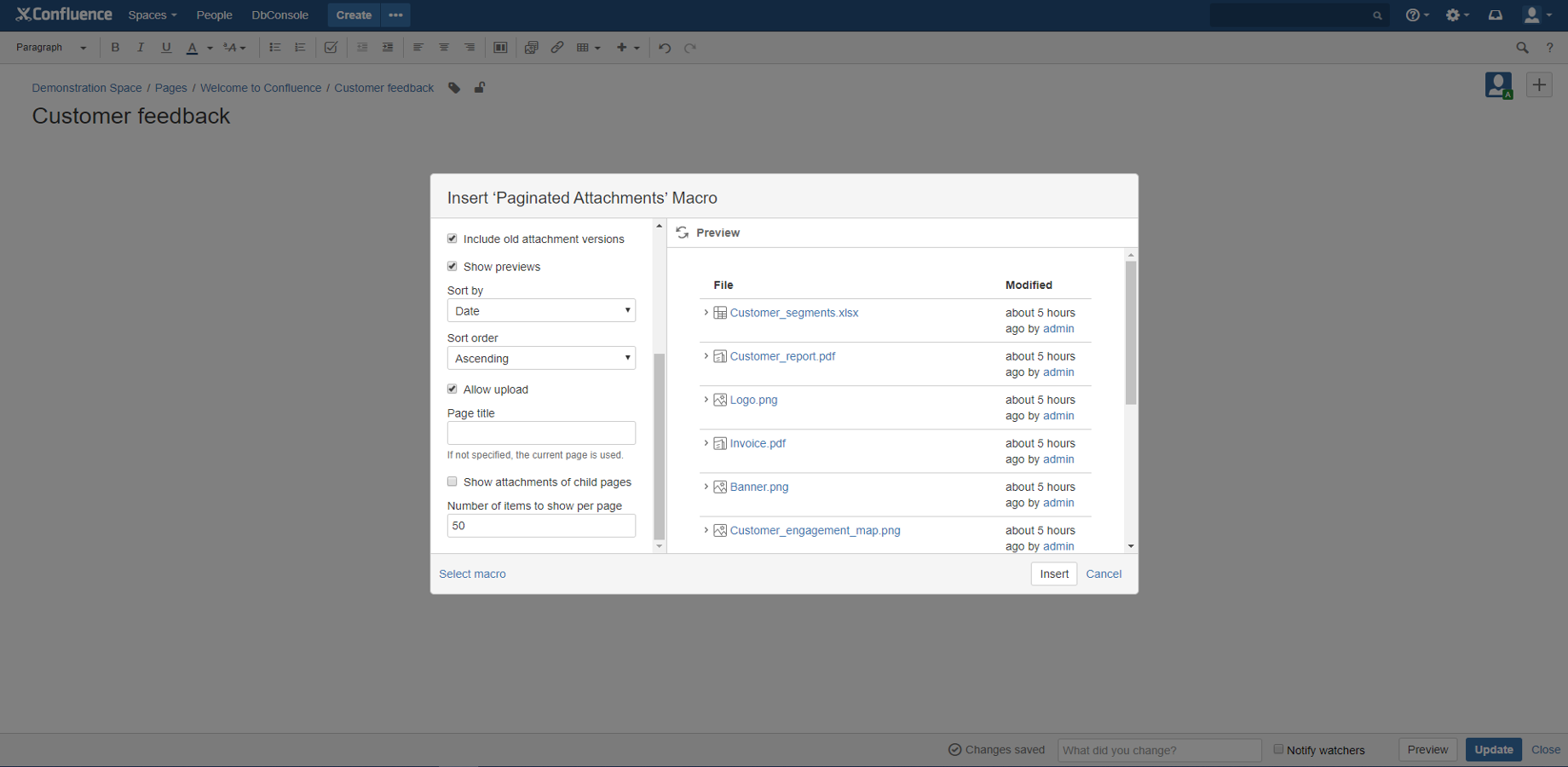Insert a bullet list
Viewport: 1568px width, 767px height.
click(274, 48)
